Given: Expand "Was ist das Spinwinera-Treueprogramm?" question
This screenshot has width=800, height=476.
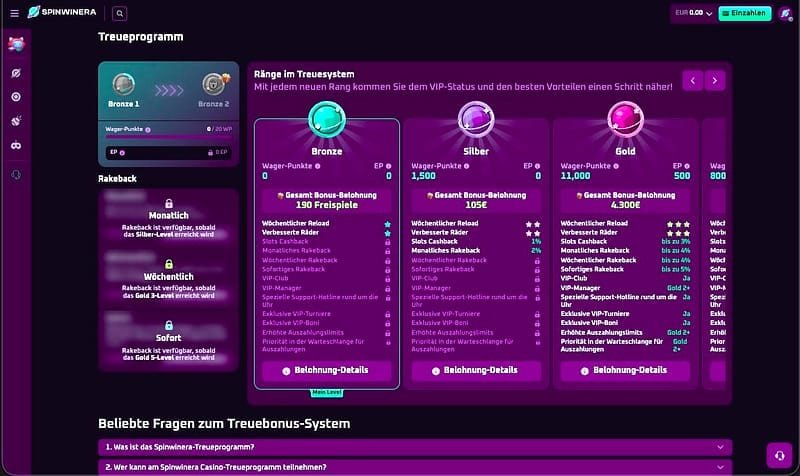Looking at the screenshot, I should tap(414, 447).
